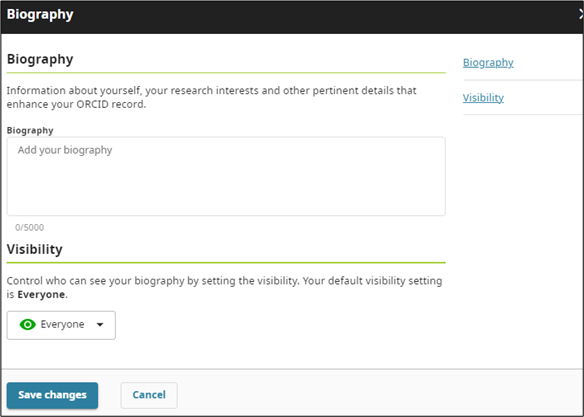Click the green divider under Visibility heading
Image resolution: width=584 pixels, height=417 pixels.
tap(226, 263)
